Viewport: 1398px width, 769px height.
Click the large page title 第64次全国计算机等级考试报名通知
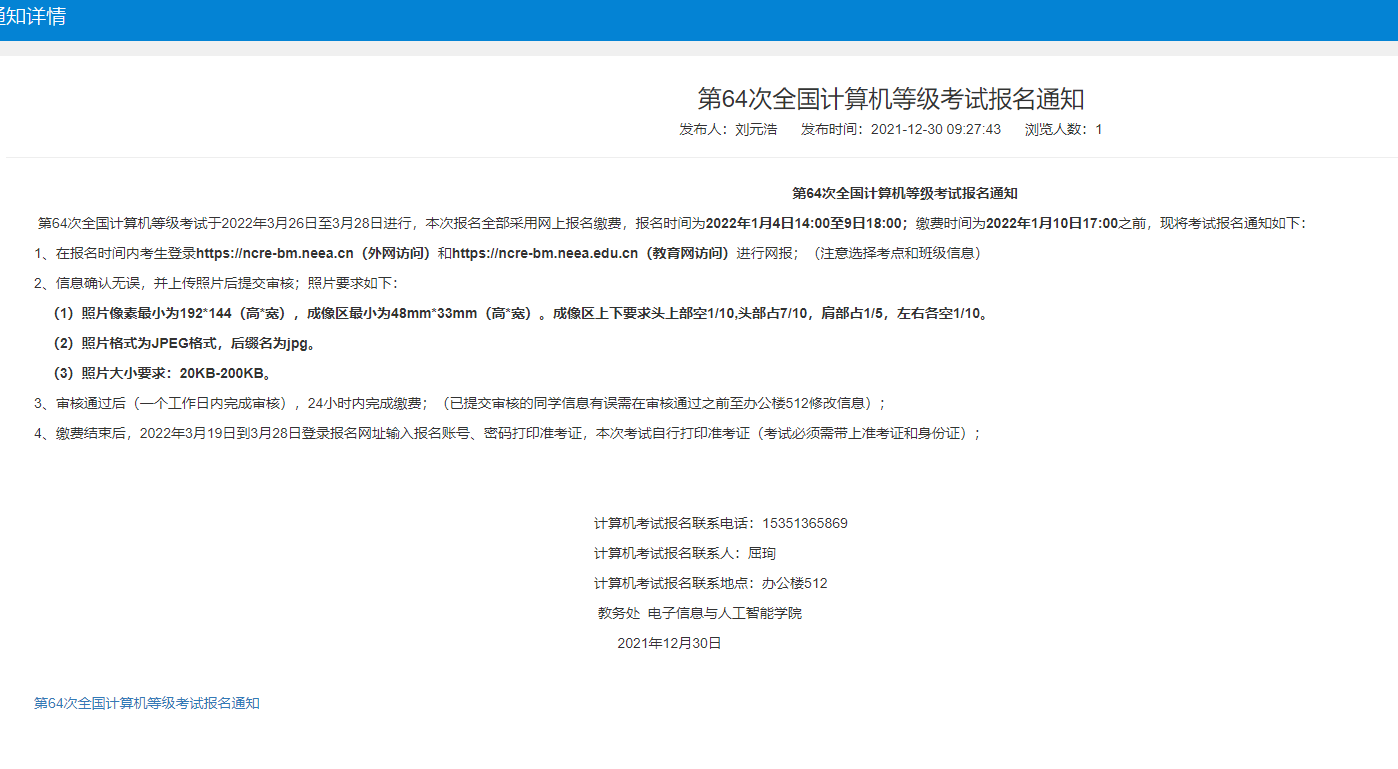click(x=890, y=99)
